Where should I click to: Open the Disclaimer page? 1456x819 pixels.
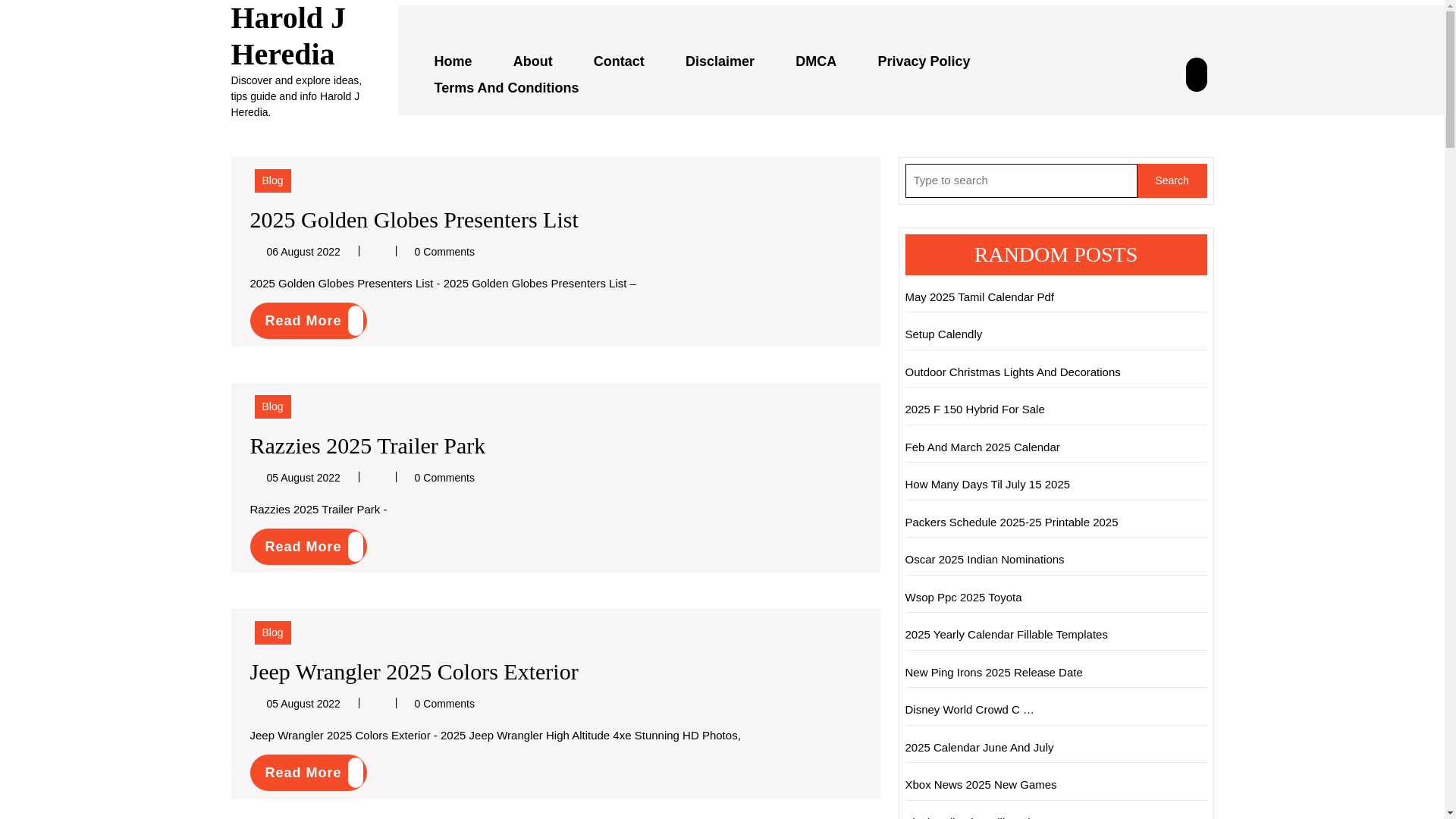tap(720, 61)
